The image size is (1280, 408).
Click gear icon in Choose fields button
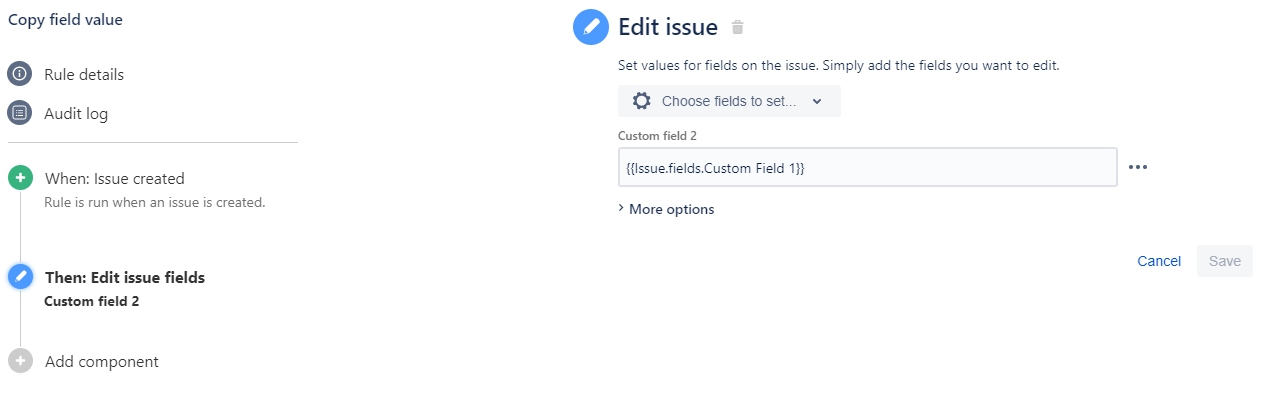642,101
